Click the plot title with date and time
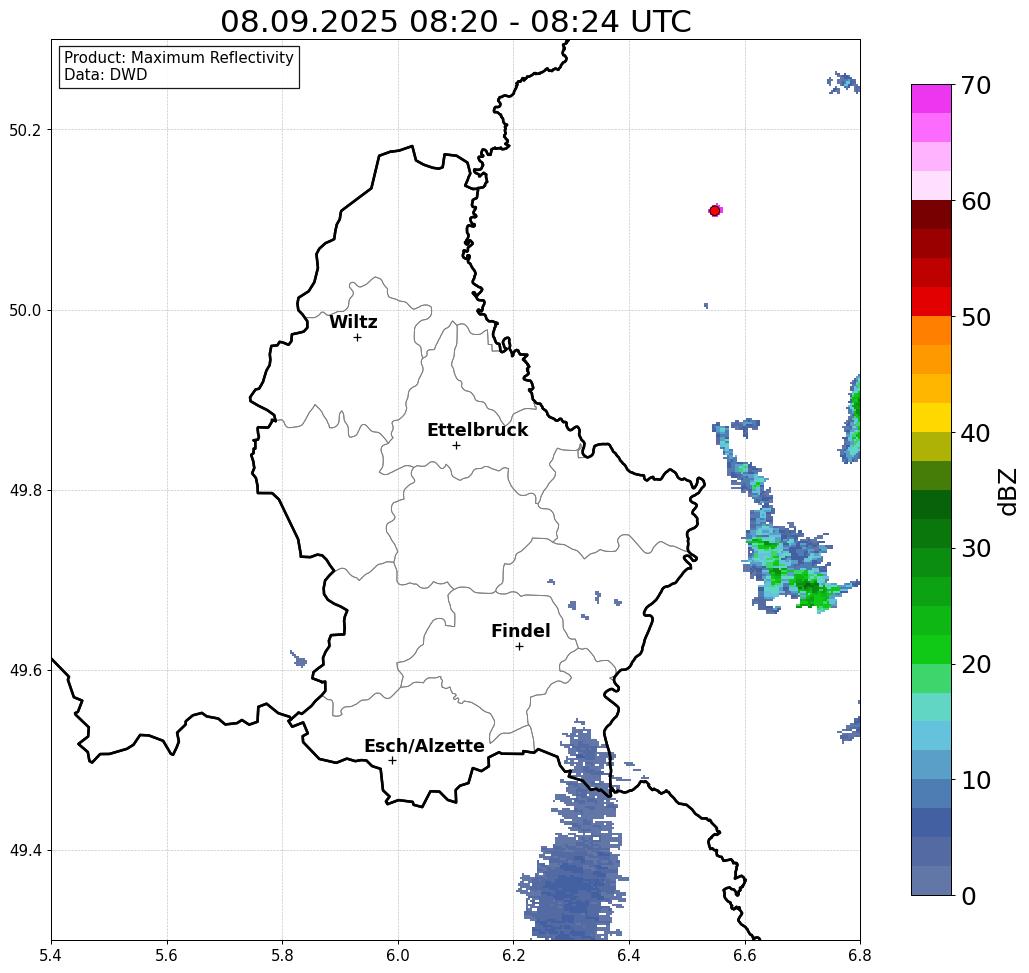Viewport: 1029px width, 973px height. (455, 22)
